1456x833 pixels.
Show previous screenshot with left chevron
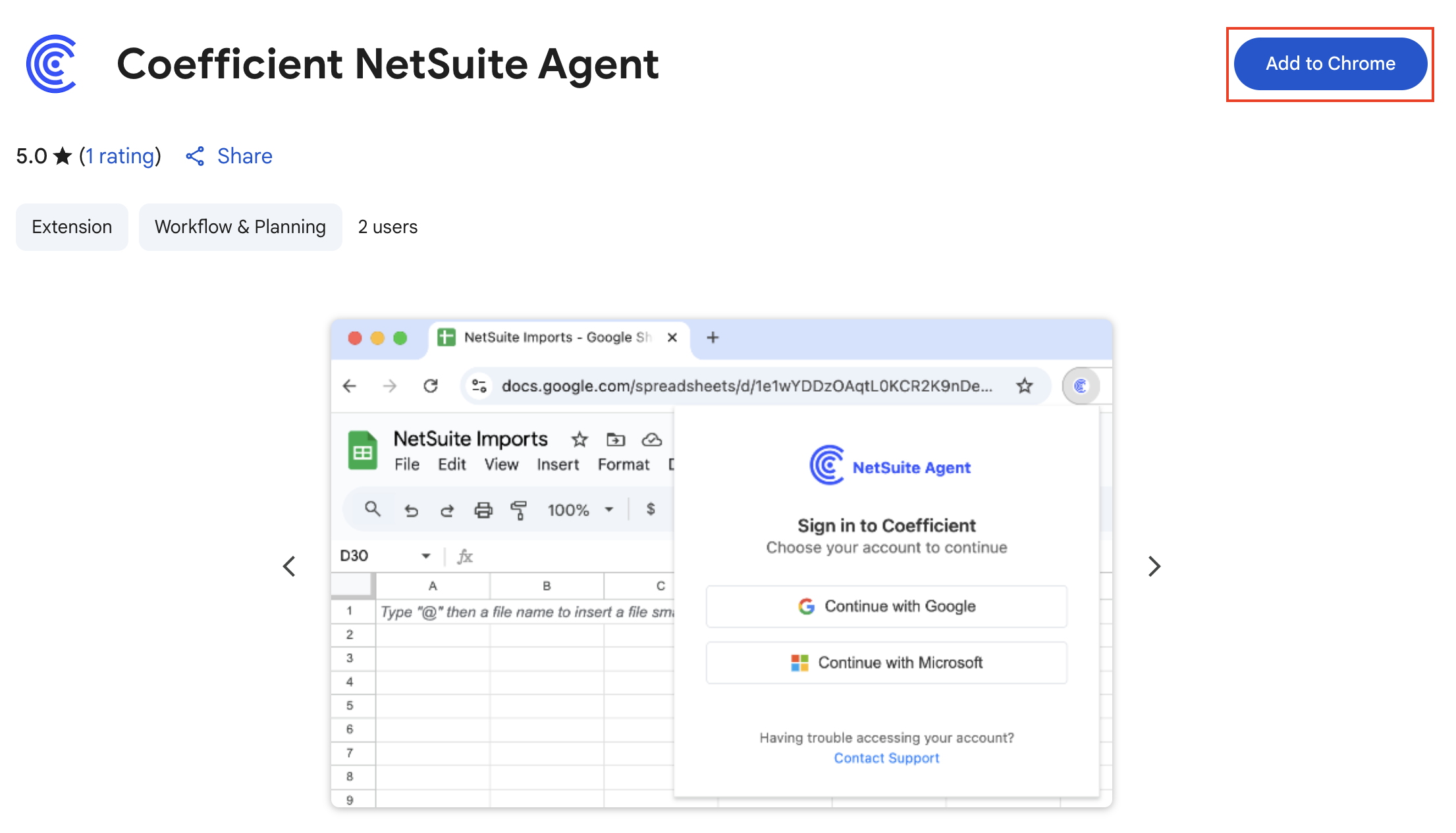tap(289, 566)
